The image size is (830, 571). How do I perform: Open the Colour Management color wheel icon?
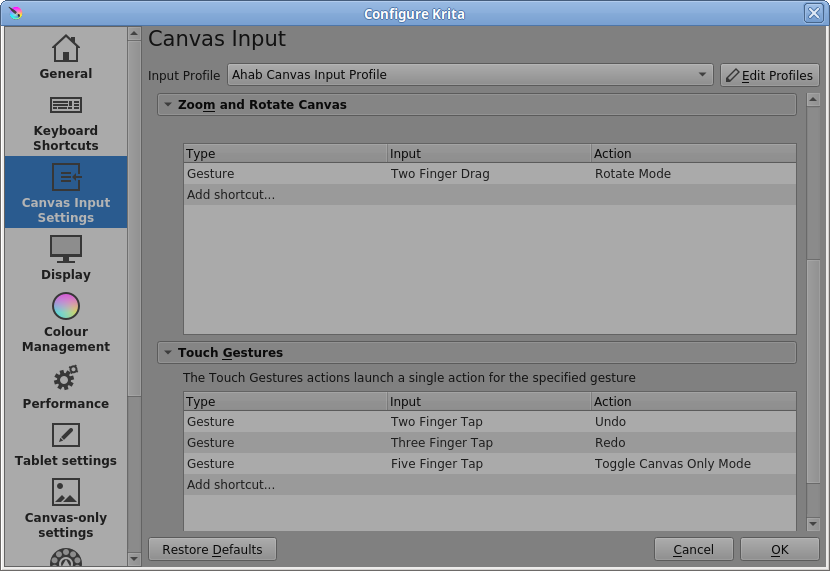(x=66, y=306)
